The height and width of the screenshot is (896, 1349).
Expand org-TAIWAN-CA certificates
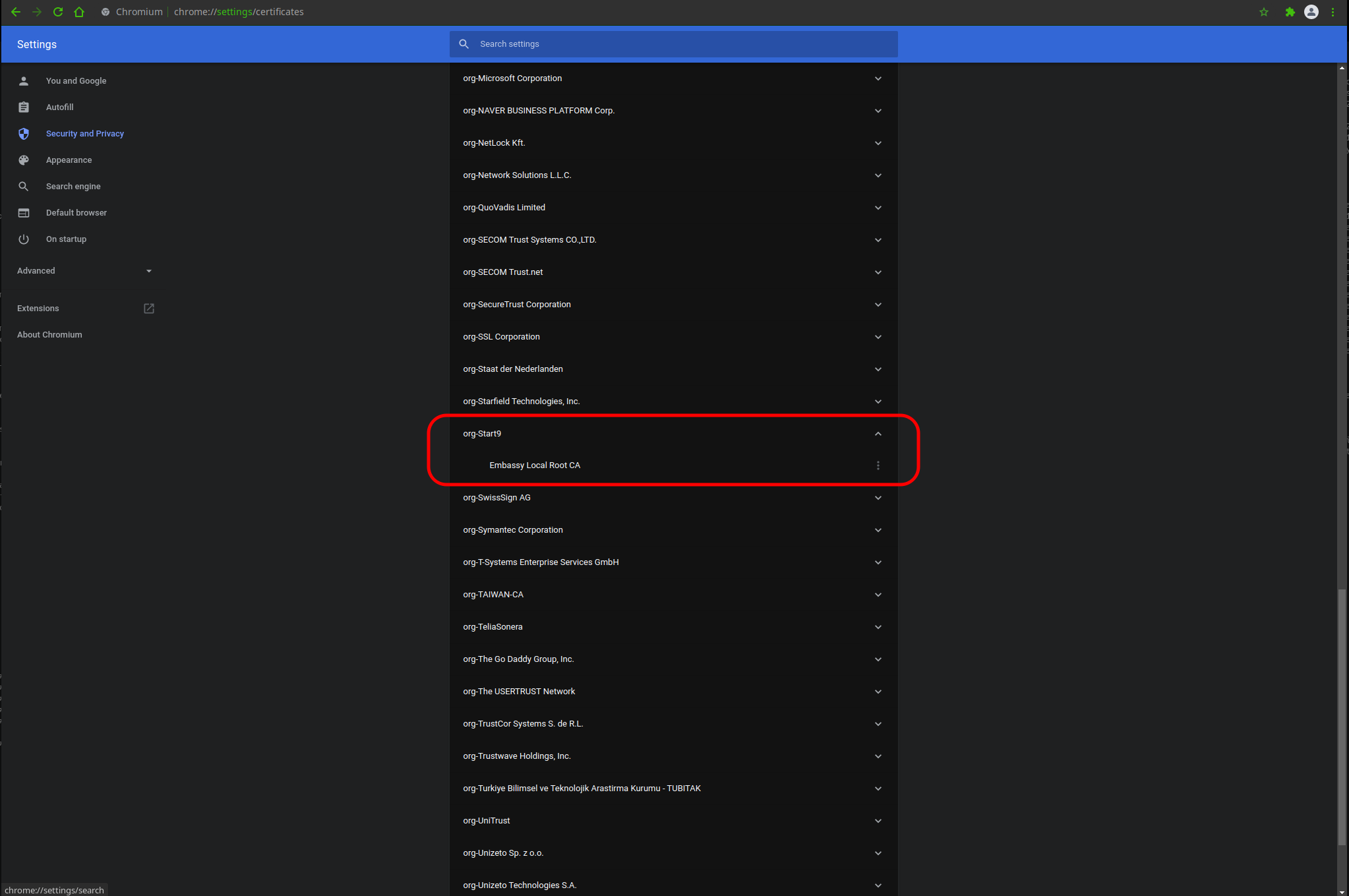tap(878, 595)
